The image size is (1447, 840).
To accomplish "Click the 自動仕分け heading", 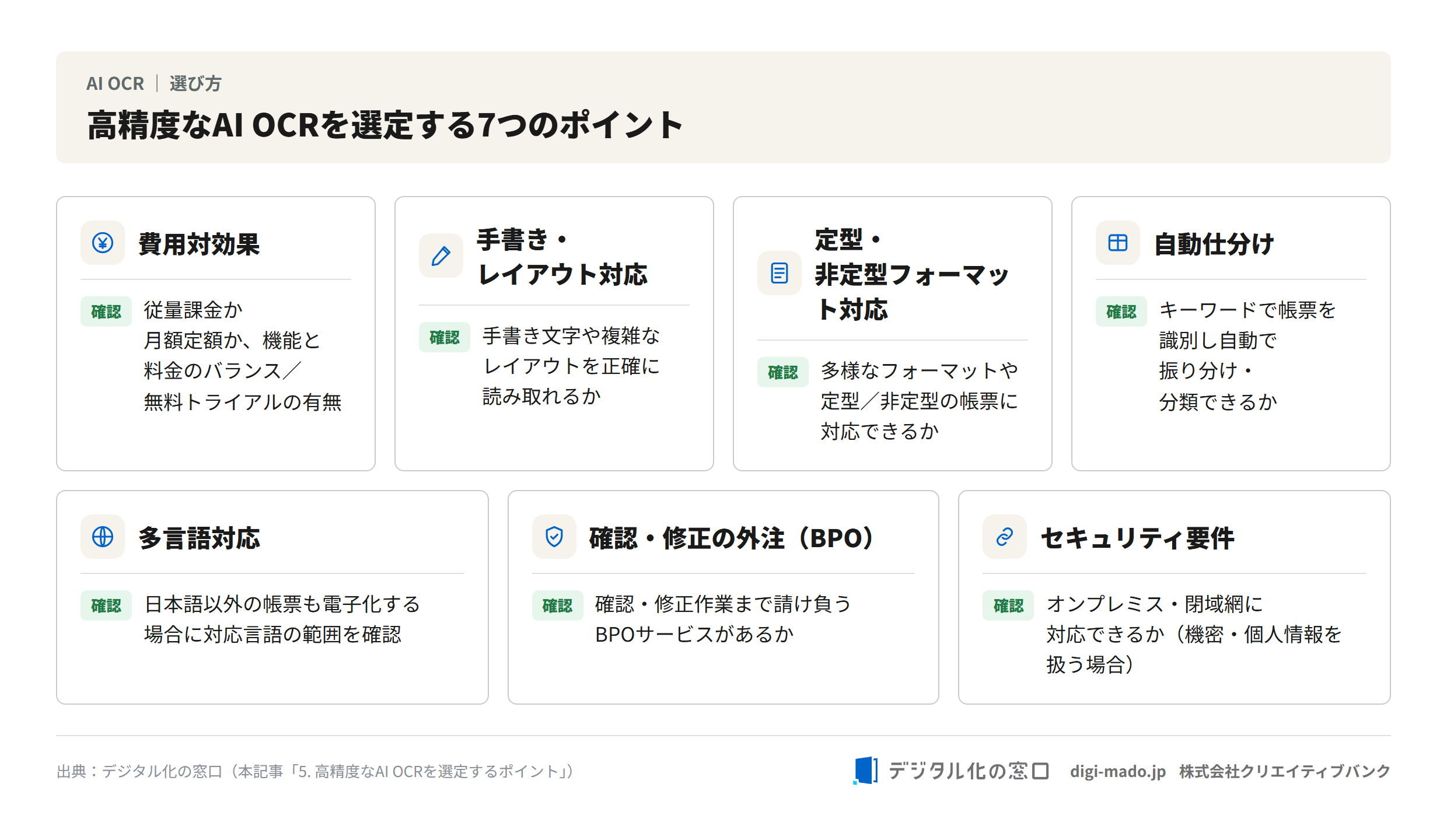I will click(x=1214, y=244).
